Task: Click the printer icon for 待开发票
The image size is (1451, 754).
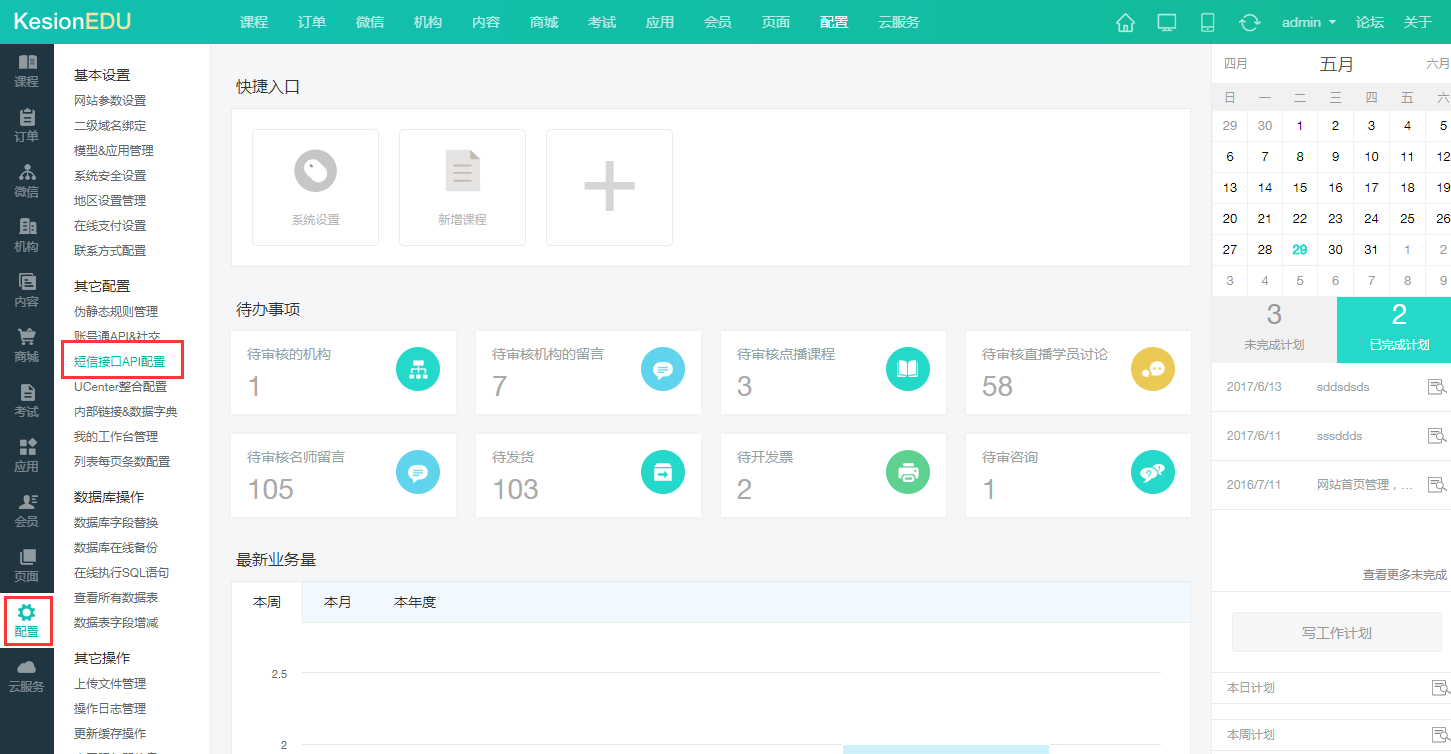Action: coord(907,473)
